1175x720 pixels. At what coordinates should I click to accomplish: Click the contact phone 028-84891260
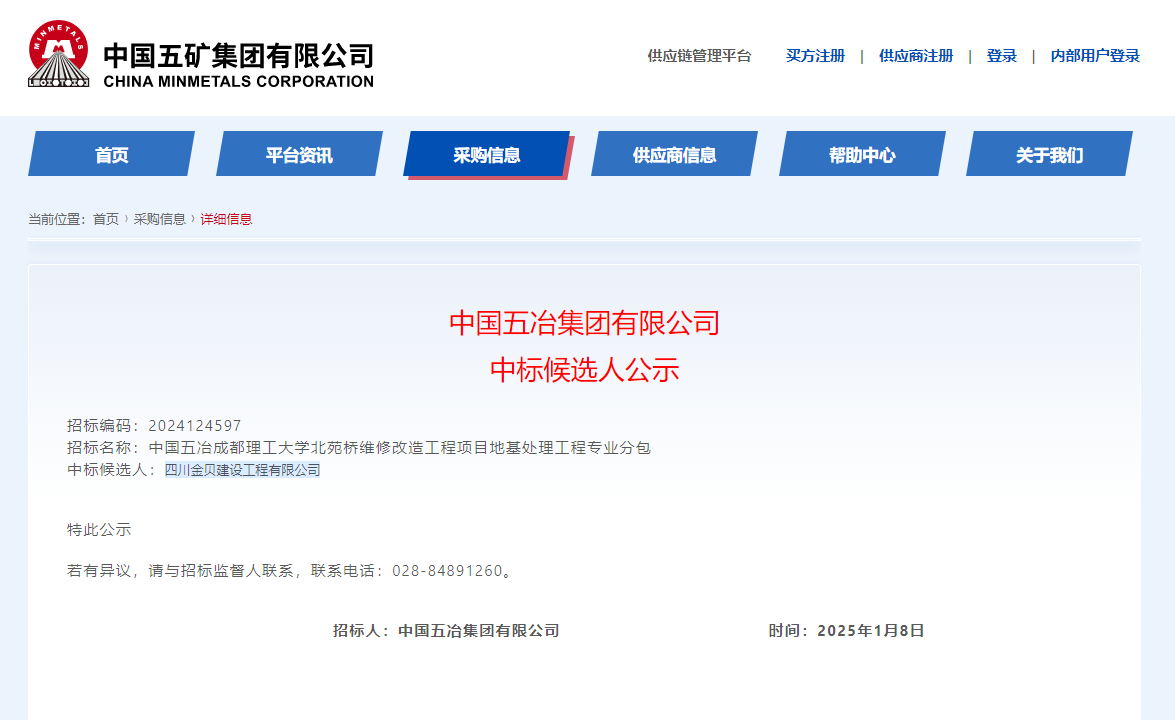447,571
